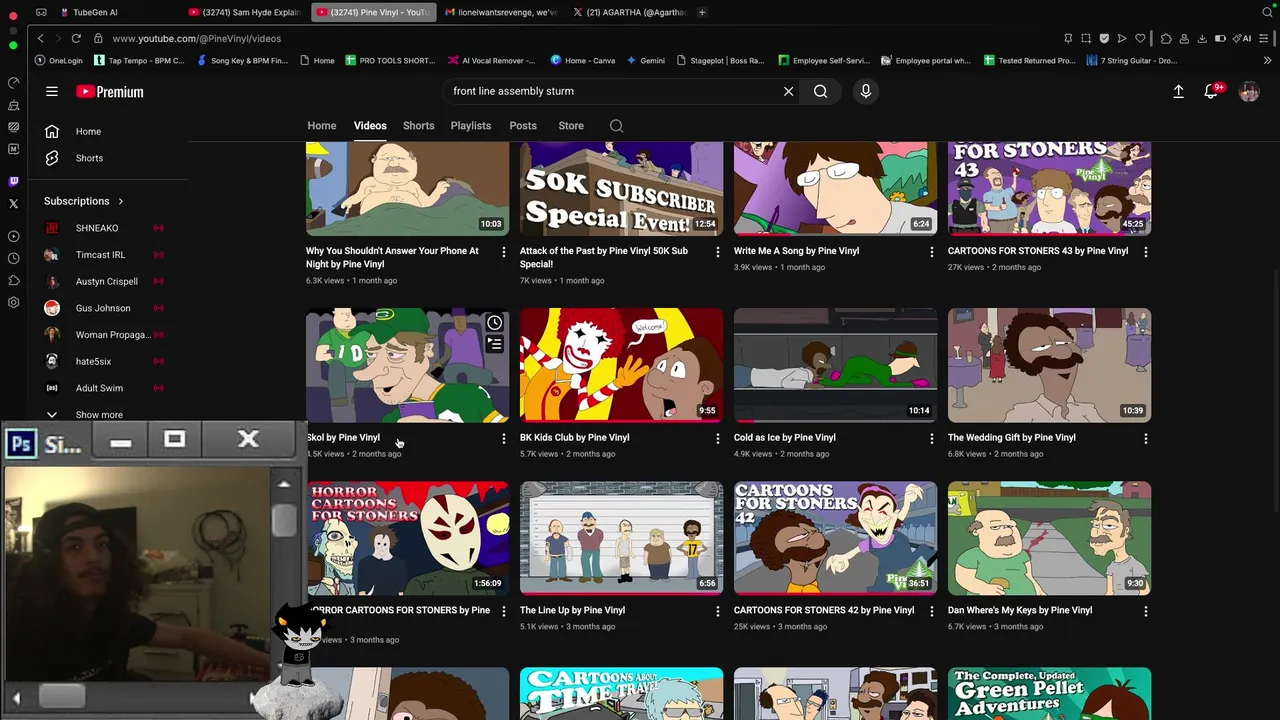The image size is (1280, 720).
Task: Start voice search with the microphone
Action: (866, 91)
